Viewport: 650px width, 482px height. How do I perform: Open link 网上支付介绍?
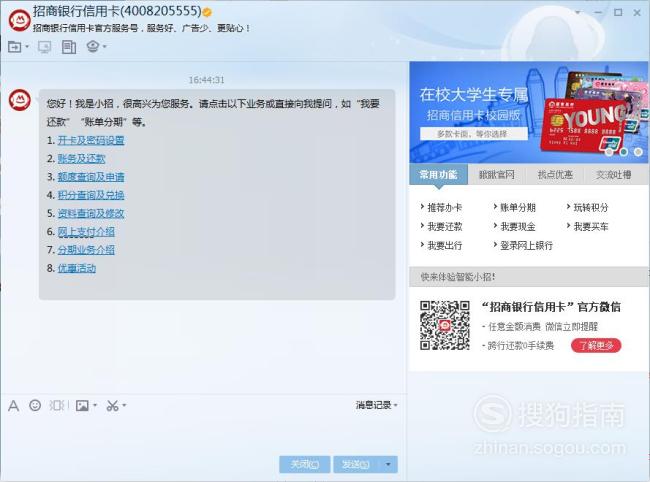coord(86,231)
